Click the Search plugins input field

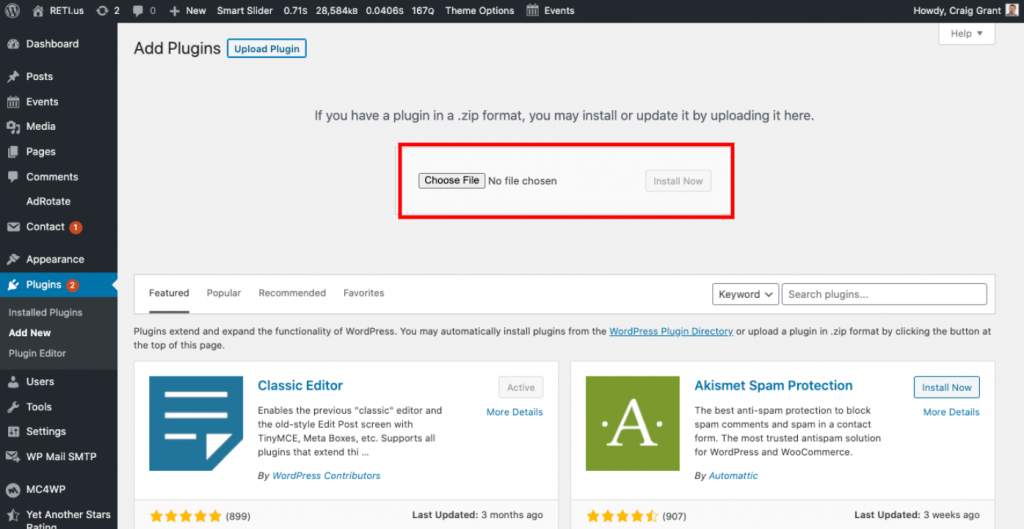(x=884, y=294)
